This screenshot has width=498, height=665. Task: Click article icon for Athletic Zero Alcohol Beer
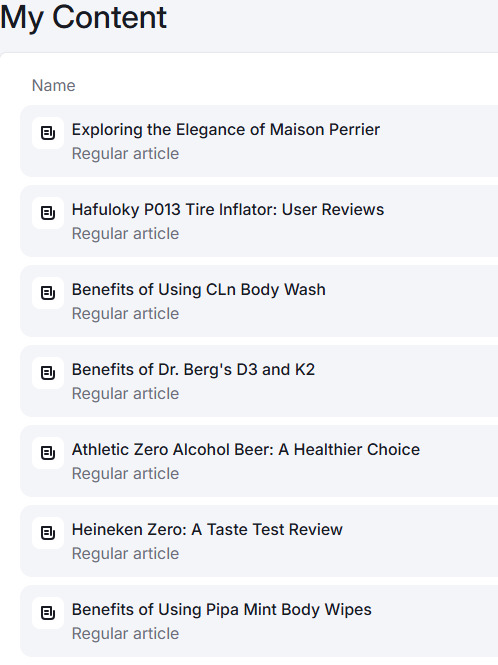click(x=48, y=453)
